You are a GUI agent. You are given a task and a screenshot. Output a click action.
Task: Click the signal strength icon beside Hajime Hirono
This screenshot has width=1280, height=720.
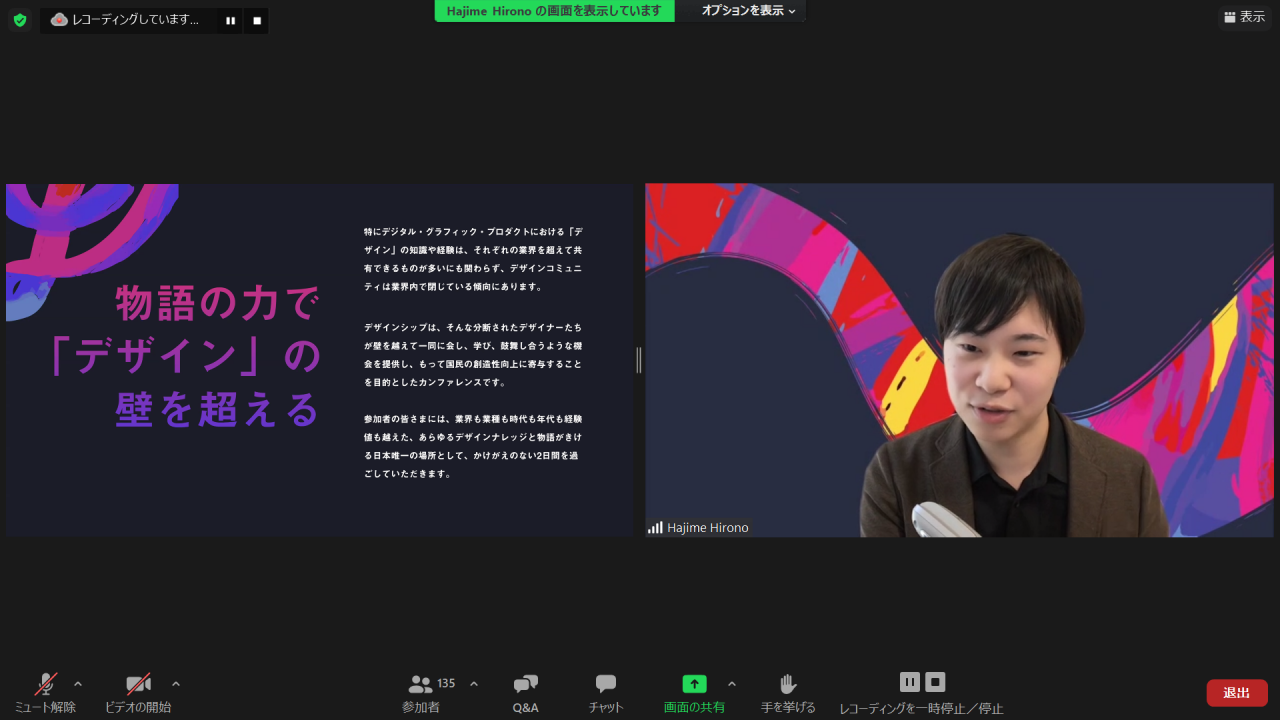point(655,528)
